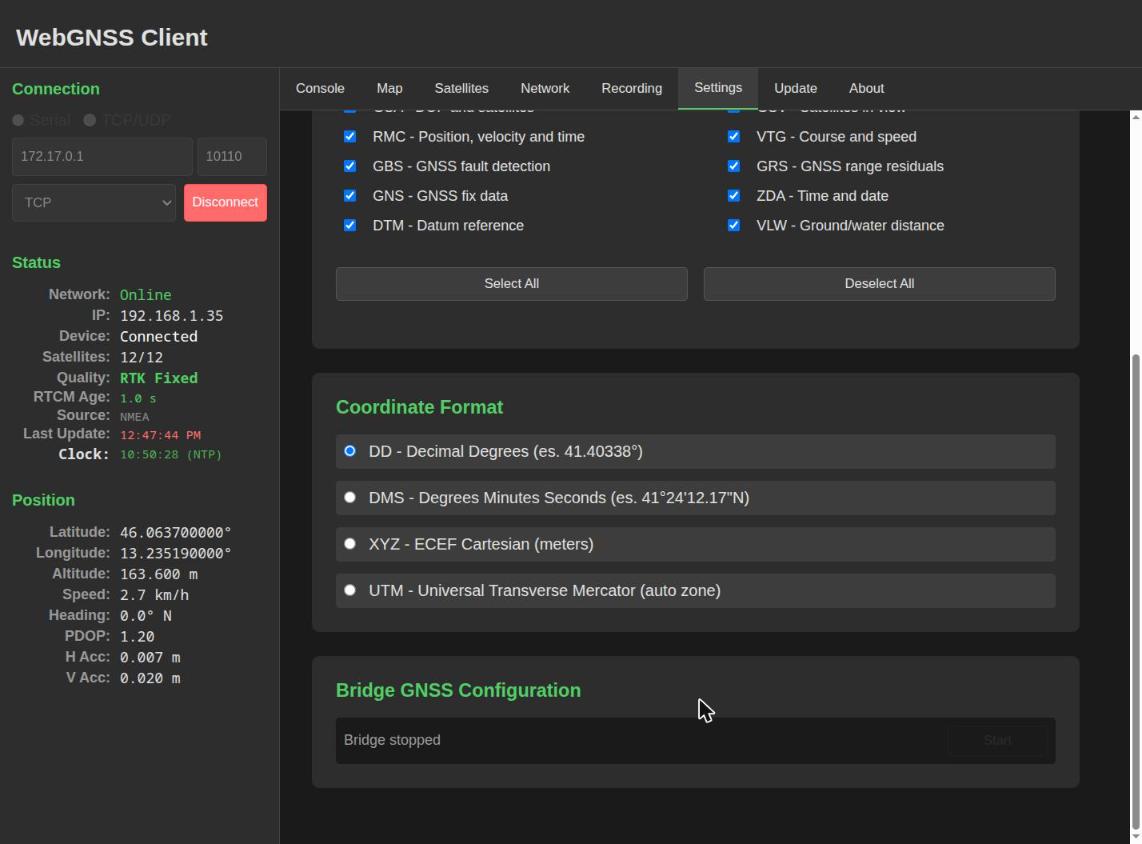Open the Console tab
The height and width of the screenshot is (844, 1142).
pos(320,88)
